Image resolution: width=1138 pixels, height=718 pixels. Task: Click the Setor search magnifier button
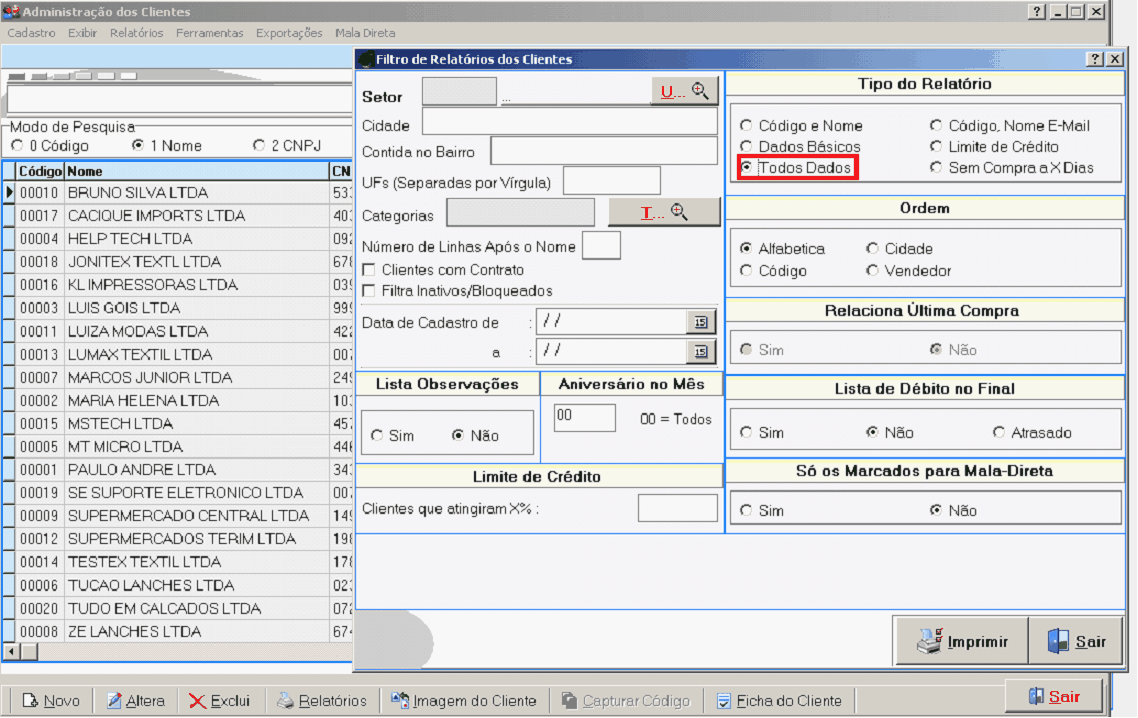pyautogui.click(x=685, y=91)
